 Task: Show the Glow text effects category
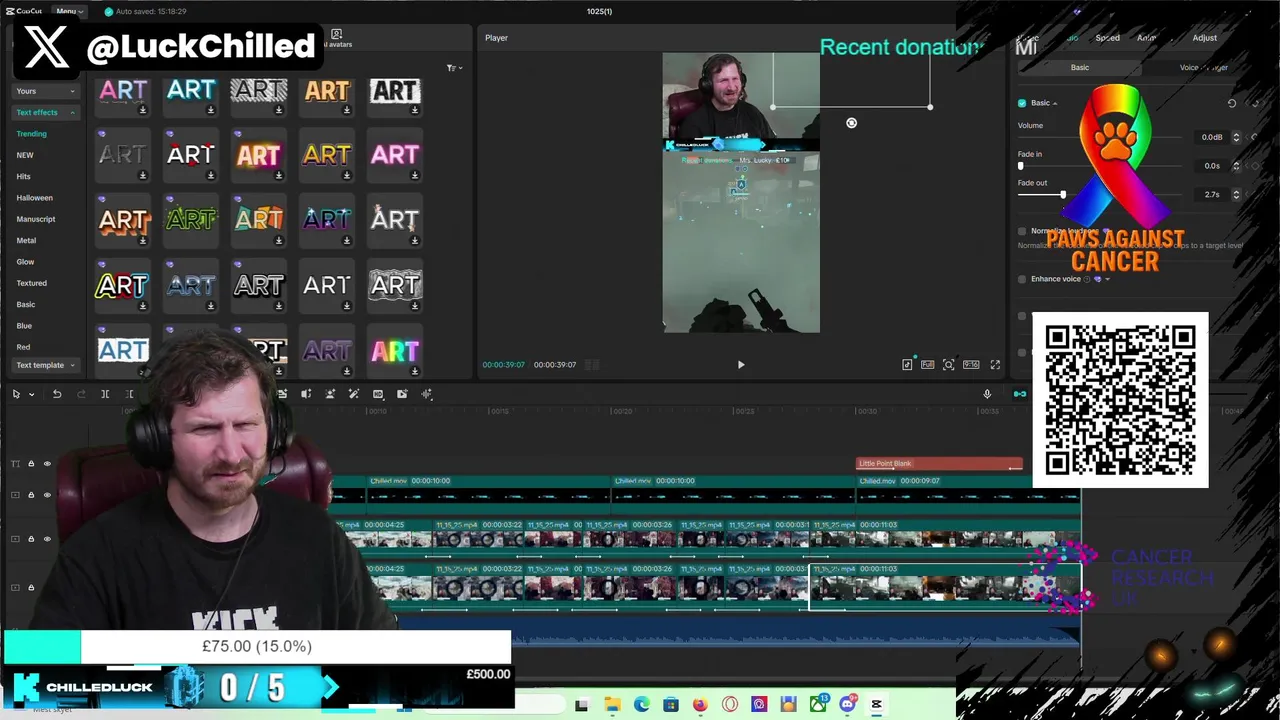25,262
